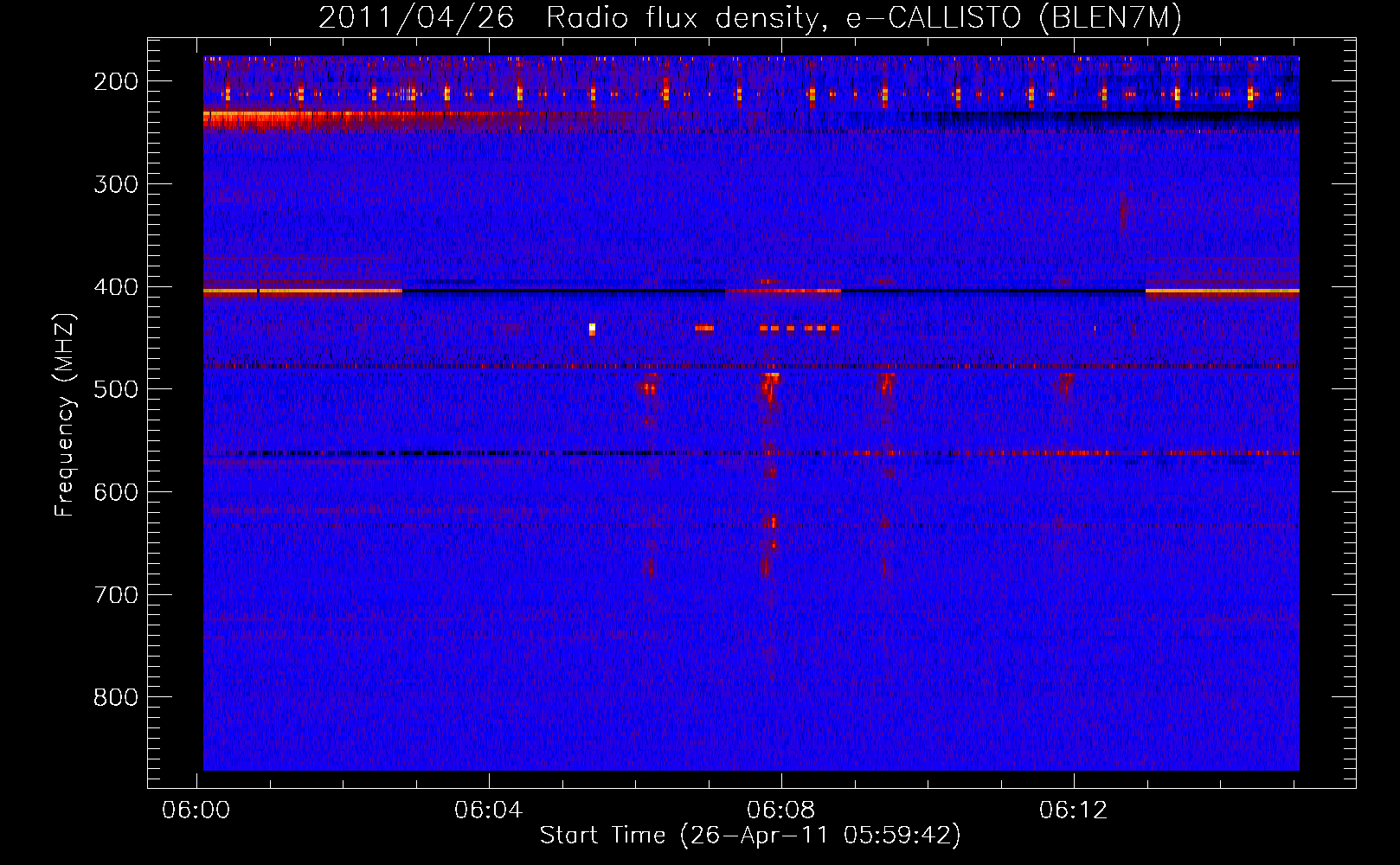This screenshot has height=865, width=1400.
Task: Click the Start Time axis title
Action: pyautogui.click(x=750, y=836)
